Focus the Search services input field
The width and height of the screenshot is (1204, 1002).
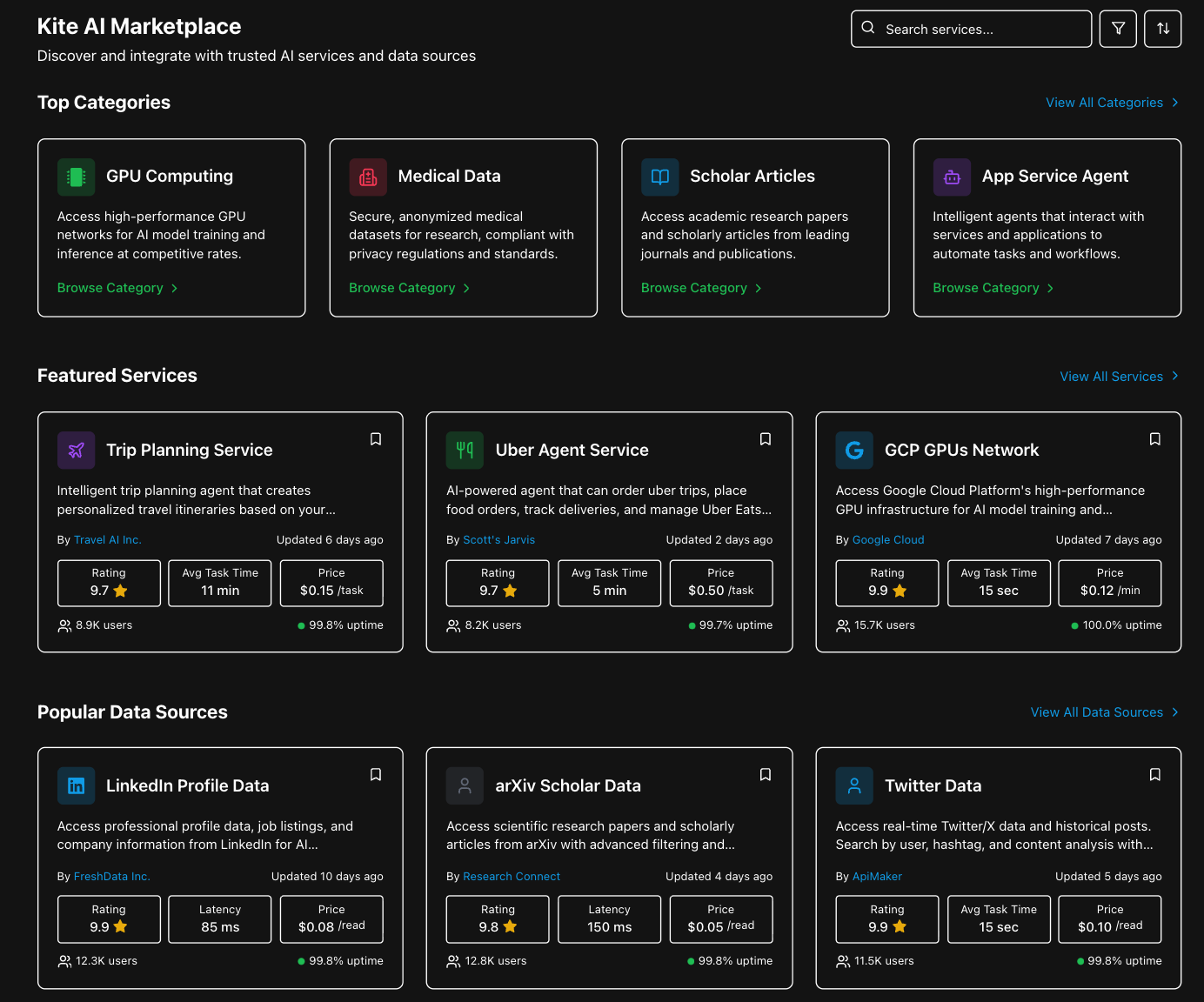point(972,29)
